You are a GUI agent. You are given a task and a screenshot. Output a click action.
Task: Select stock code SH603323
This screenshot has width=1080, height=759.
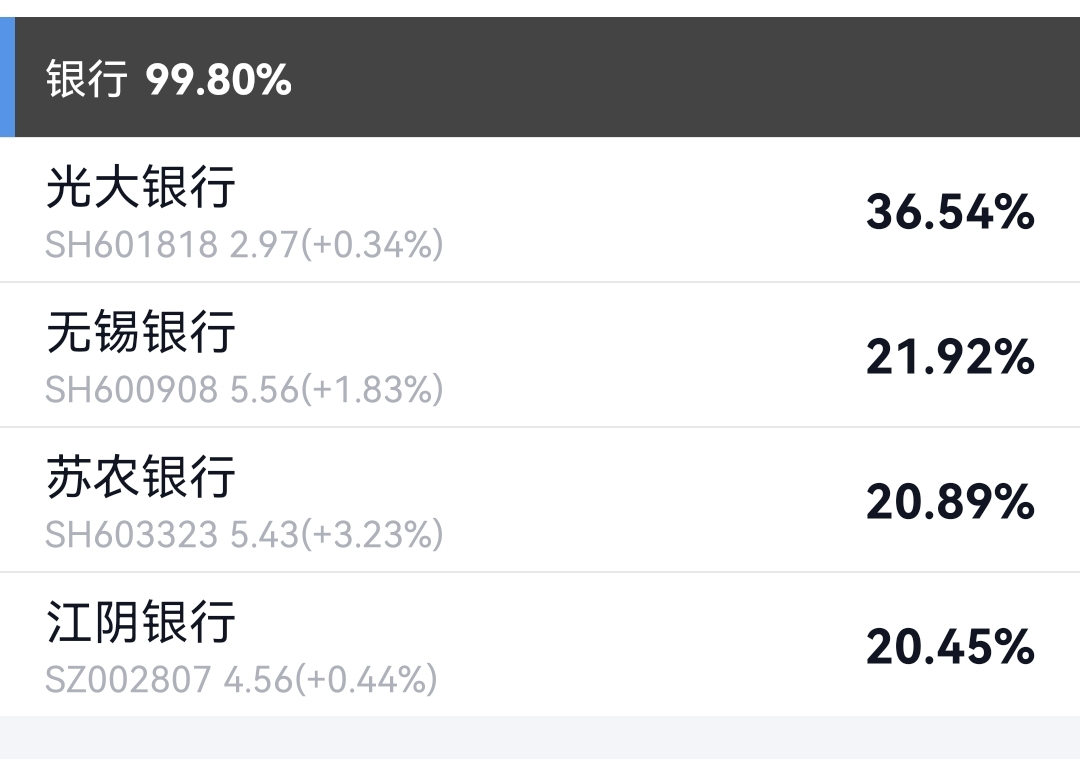click(x=131, y=535)
